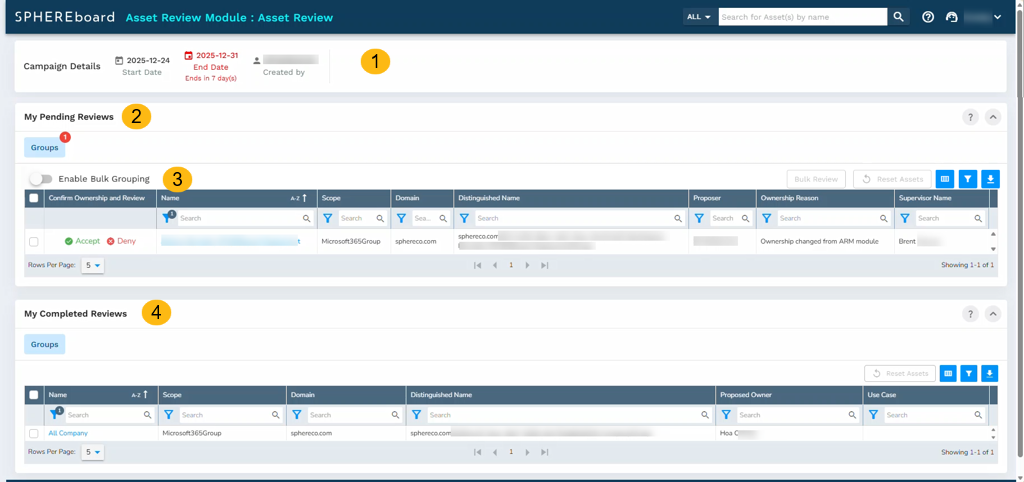Open the user account dropdown chevron in header
The image size is (1024, 482).
[997, 17]
